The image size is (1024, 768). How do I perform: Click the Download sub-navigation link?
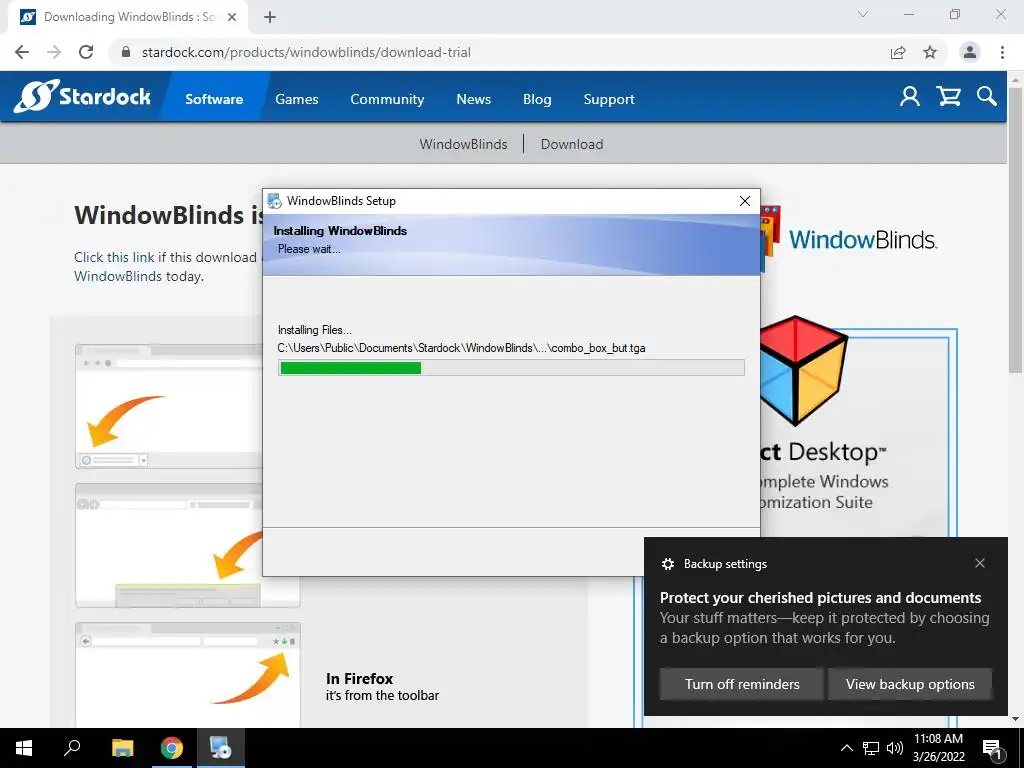point(571,144)
